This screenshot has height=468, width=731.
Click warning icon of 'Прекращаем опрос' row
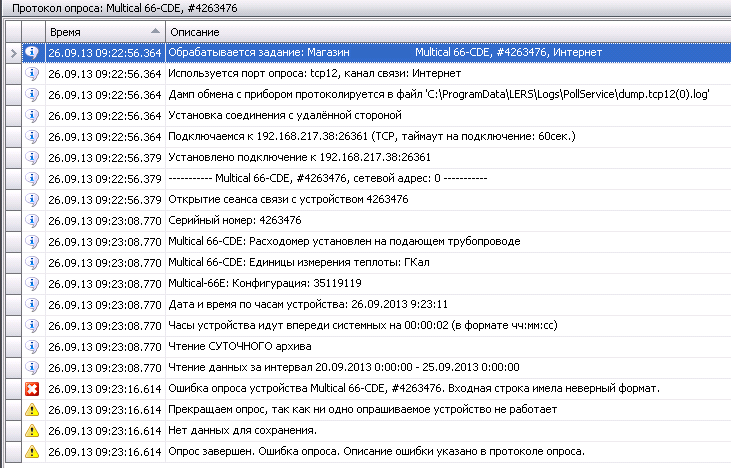click(32, 409)
